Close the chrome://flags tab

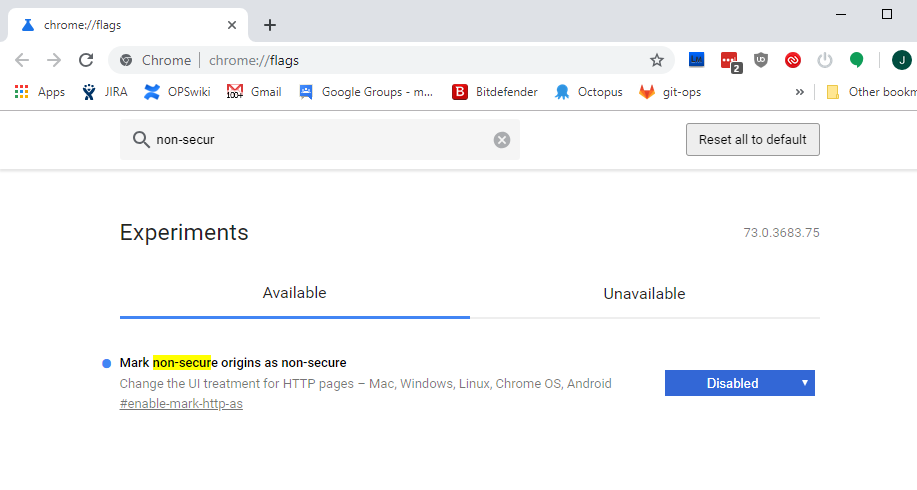[x=232, y=25]
